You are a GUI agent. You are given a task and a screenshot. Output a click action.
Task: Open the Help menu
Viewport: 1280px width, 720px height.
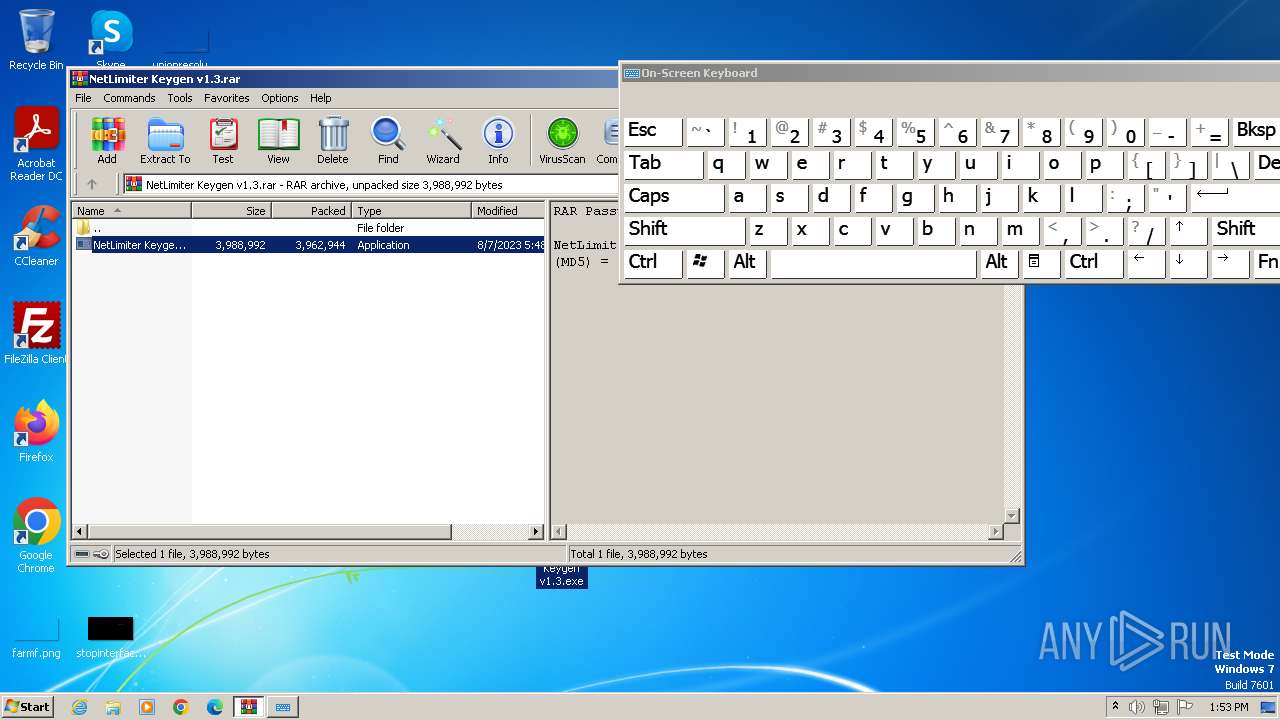[320, 98]
